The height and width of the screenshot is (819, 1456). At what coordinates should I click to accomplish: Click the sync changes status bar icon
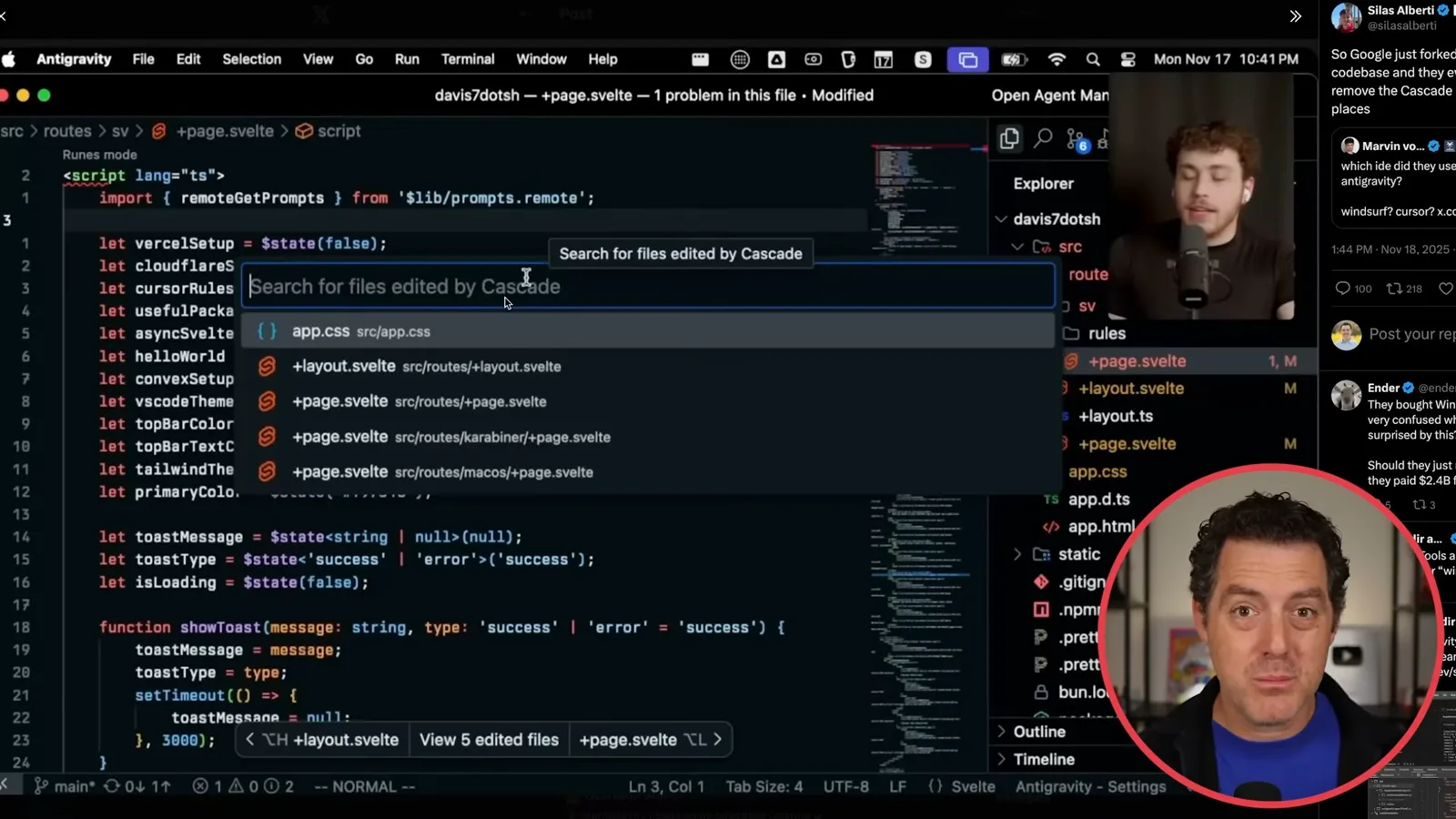click(x=136, y=786)
